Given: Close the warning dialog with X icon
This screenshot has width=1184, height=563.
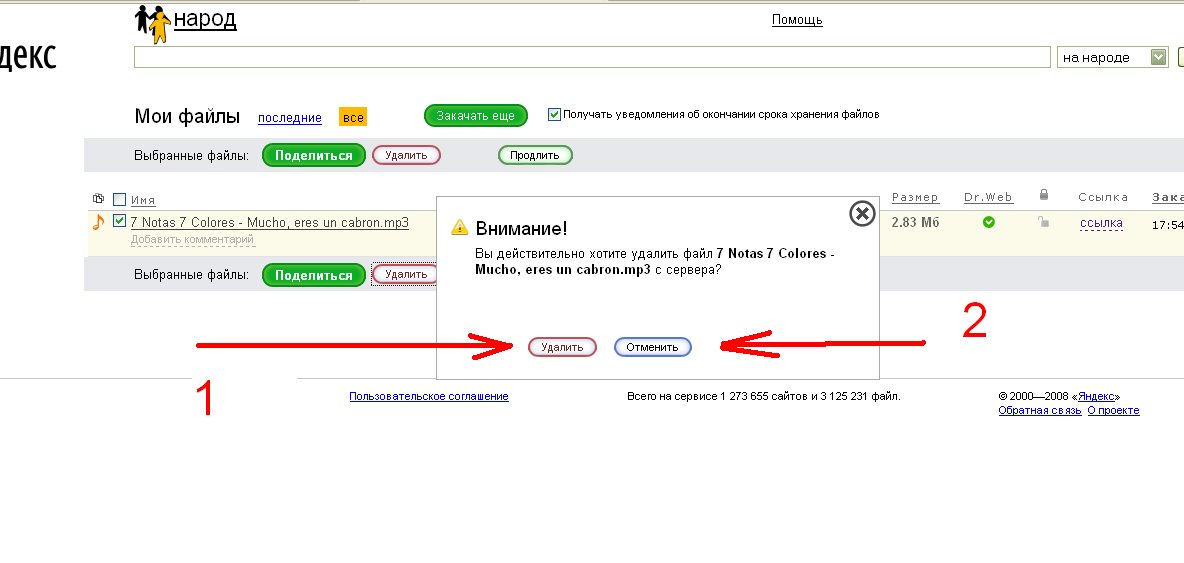Looking at the screenshot, I should click(862, 214).
